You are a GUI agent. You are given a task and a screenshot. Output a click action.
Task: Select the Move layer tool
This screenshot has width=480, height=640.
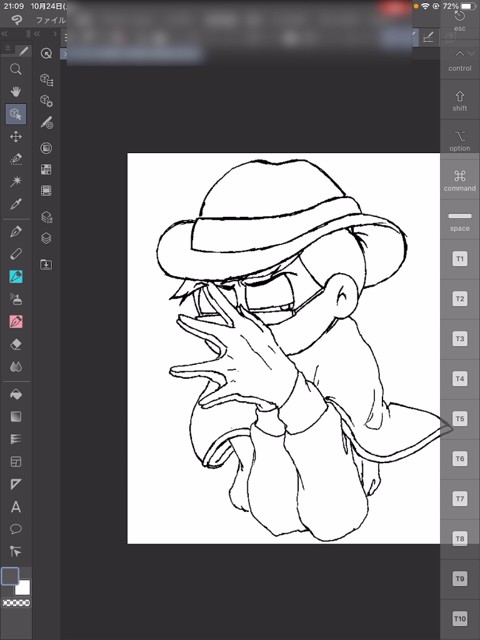click(16, 136)
